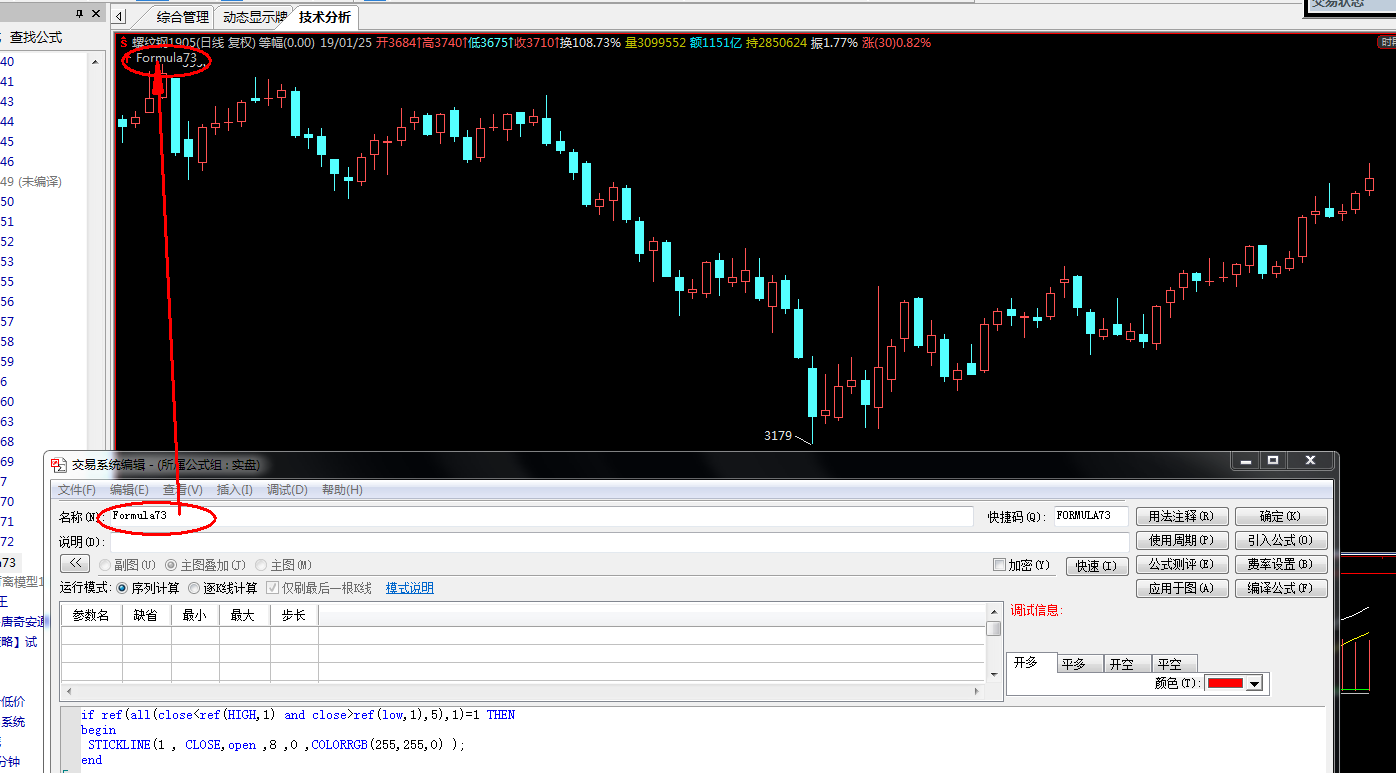Close the formula list side panel

[96, 13]
